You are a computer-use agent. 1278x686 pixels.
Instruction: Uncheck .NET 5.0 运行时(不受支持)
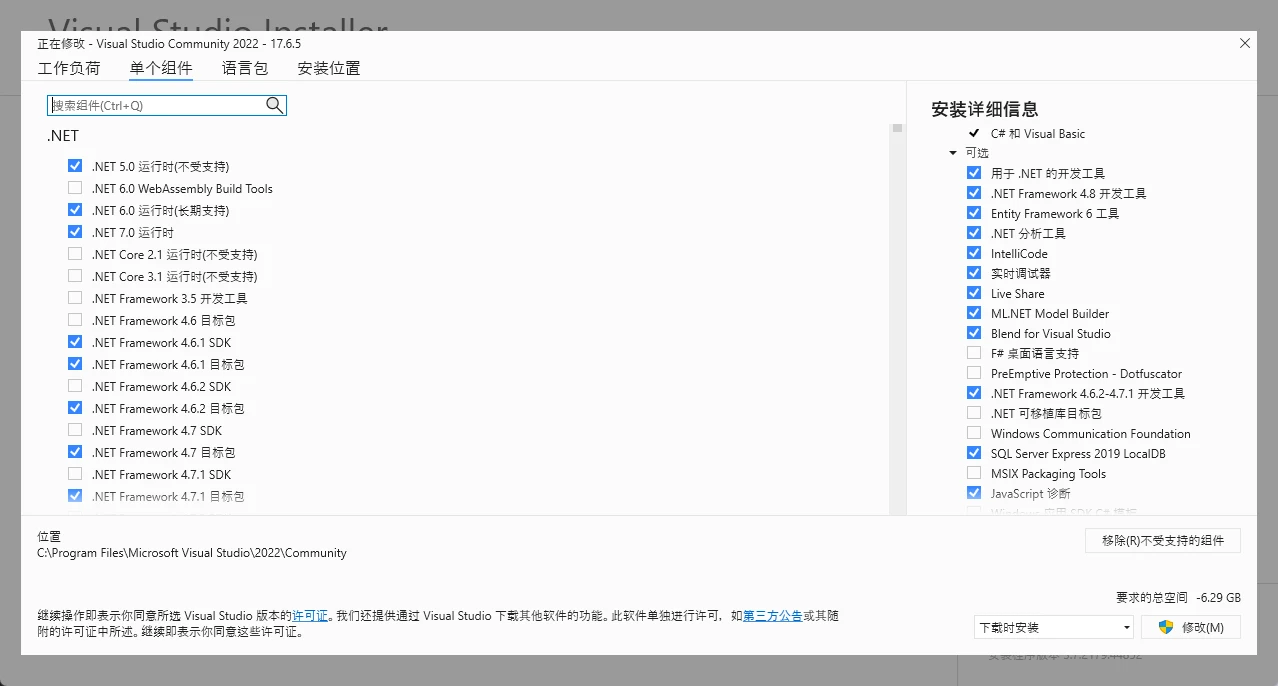click(75, 166)
